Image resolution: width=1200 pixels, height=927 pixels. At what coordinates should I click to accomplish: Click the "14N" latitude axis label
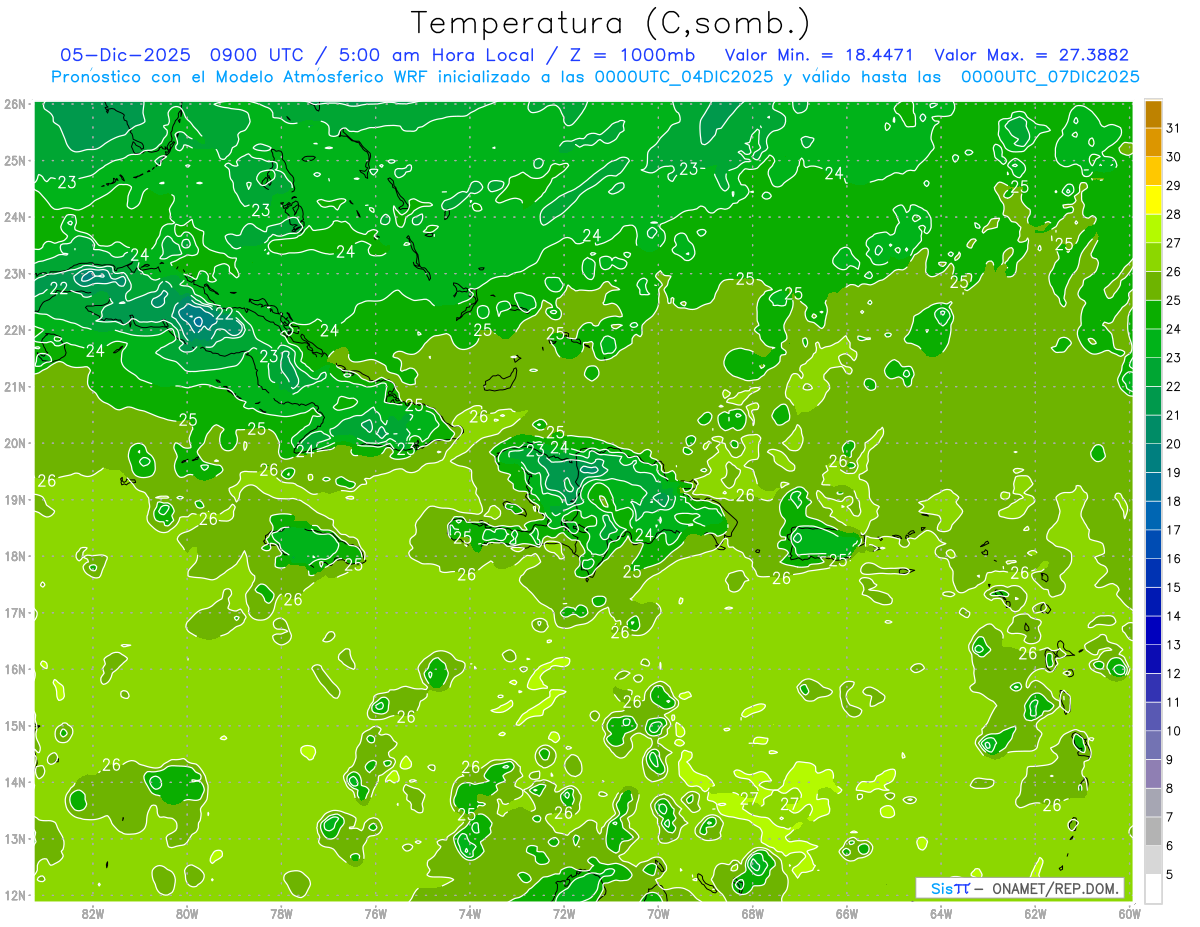click(15, 782)
